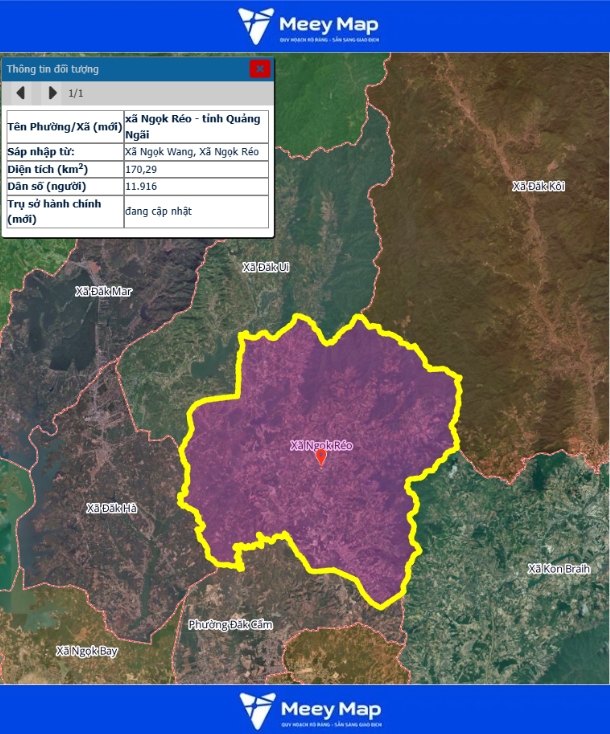Click the đang cập nhật cell

[x=158, y=211]
